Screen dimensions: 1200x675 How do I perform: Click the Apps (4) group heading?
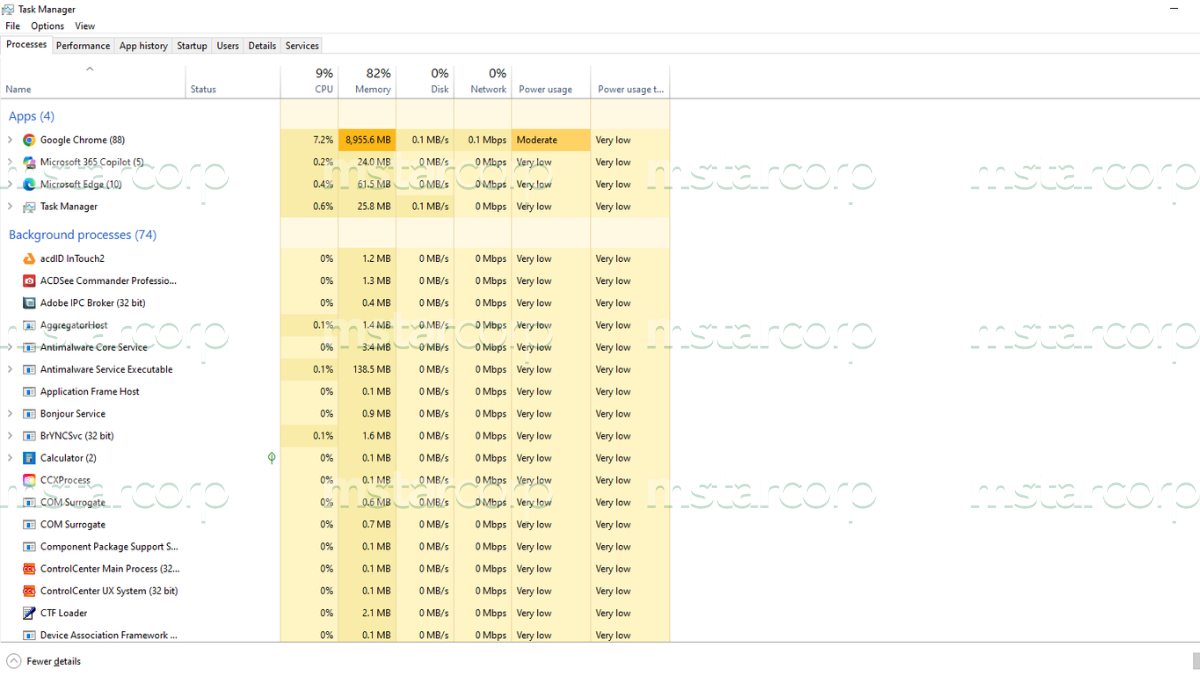[32, 116]
